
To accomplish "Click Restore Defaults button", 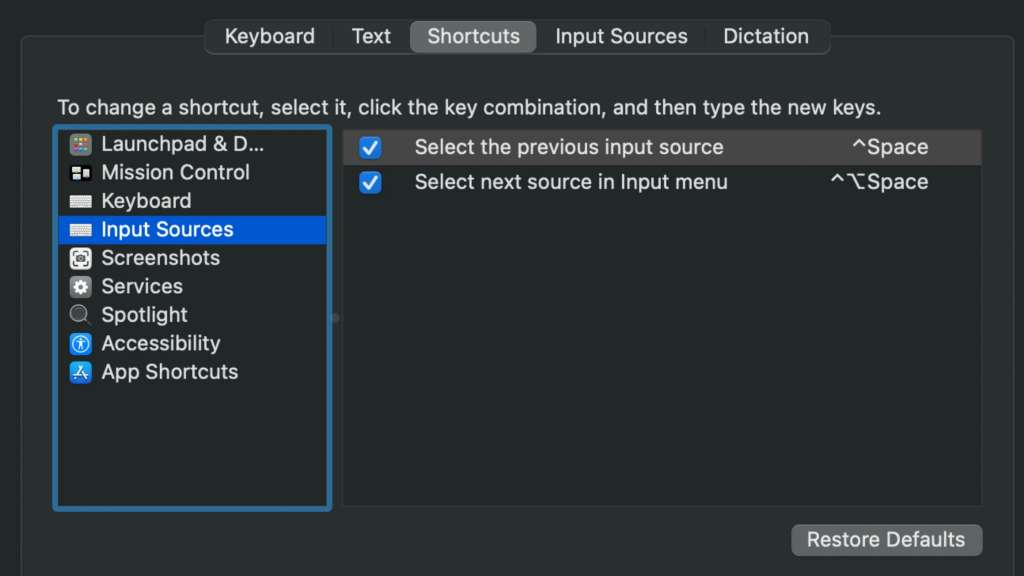I will click(886, 540).
